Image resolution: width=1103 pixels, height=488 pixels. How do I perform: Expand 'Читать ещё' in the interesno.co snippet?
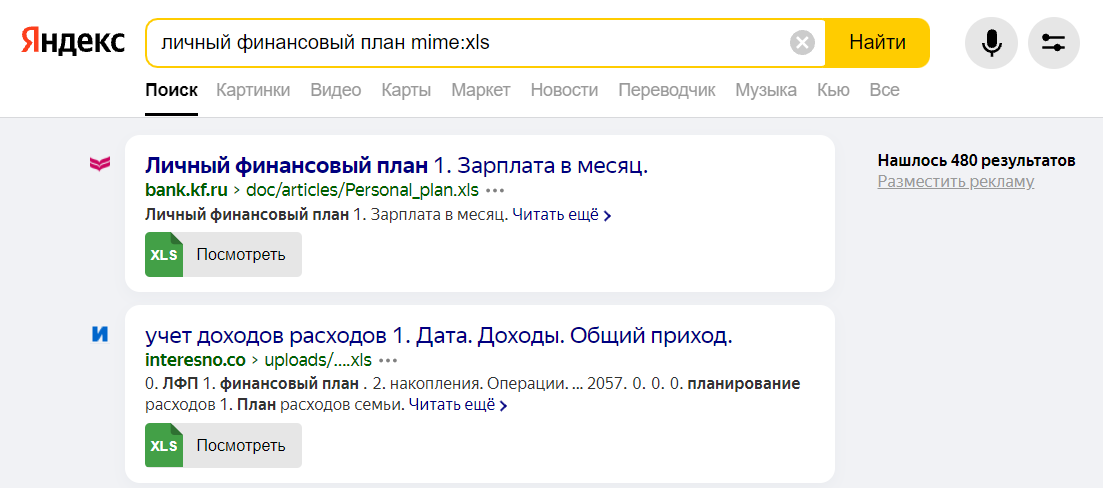coord(458,405)
